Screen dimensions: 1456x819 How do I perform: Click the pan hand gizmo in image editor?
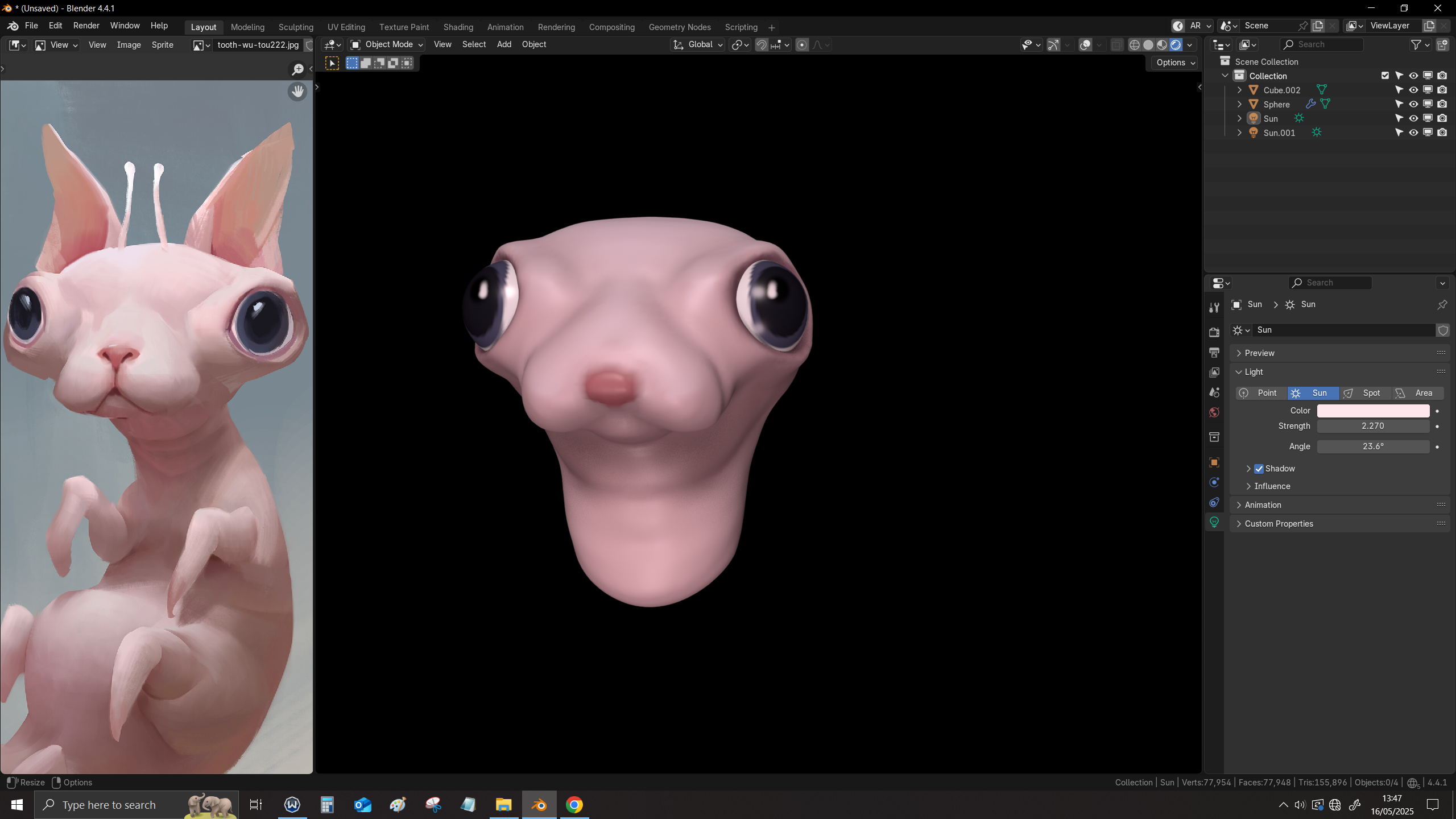(x=297, y=91)
